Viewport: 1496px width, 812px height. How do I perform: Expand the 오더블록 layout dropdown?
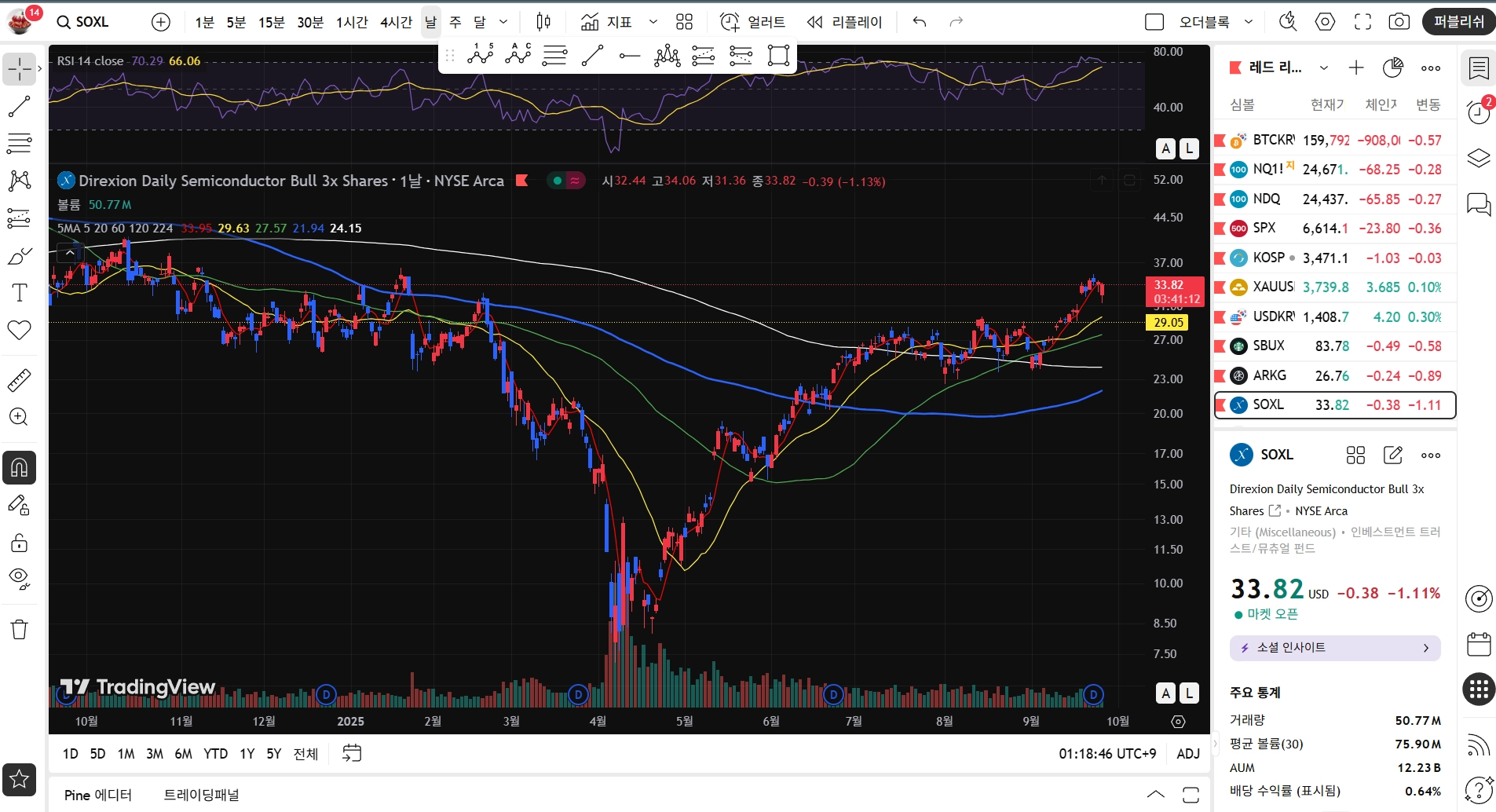1249,22
